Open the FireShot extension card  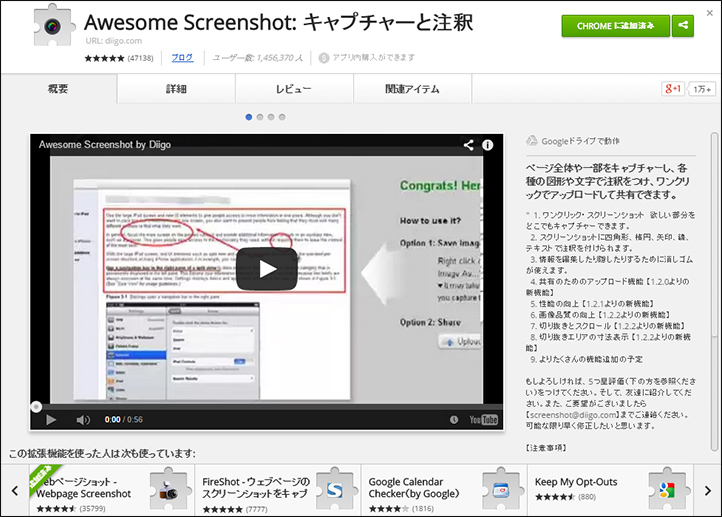pos(278,490)
